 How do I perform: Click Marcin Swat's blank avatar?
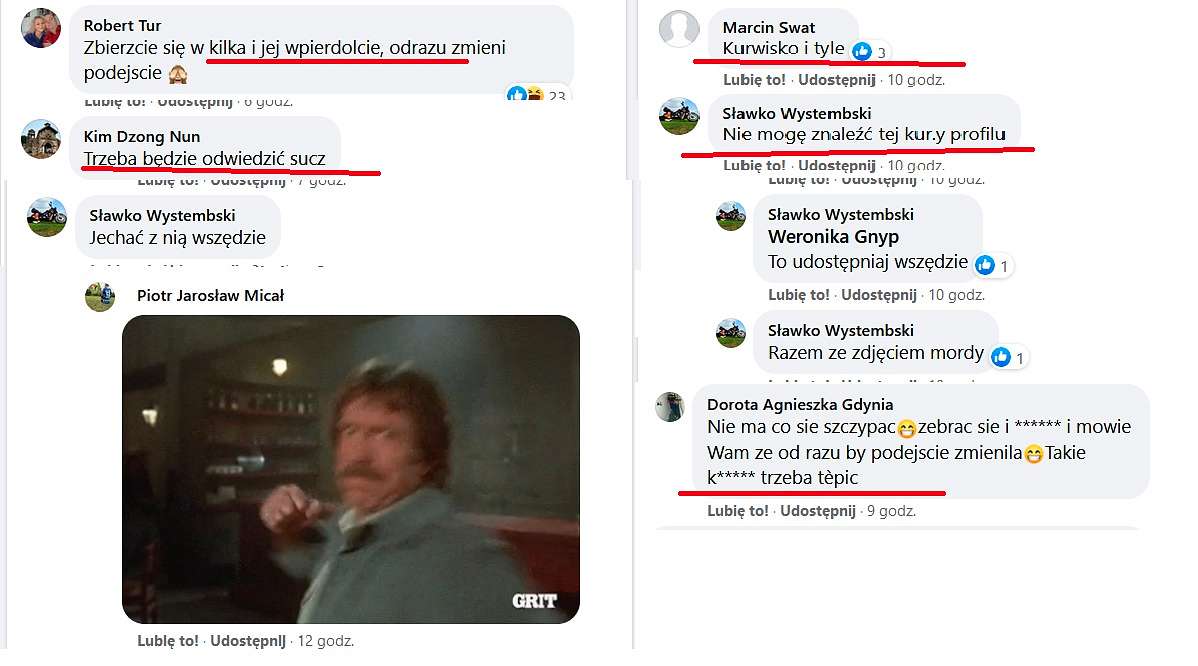coord(678,29)
